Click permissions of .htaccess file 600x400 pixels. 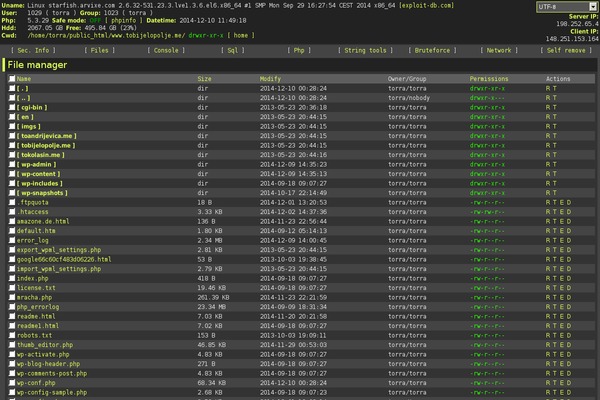coord(487,212)
